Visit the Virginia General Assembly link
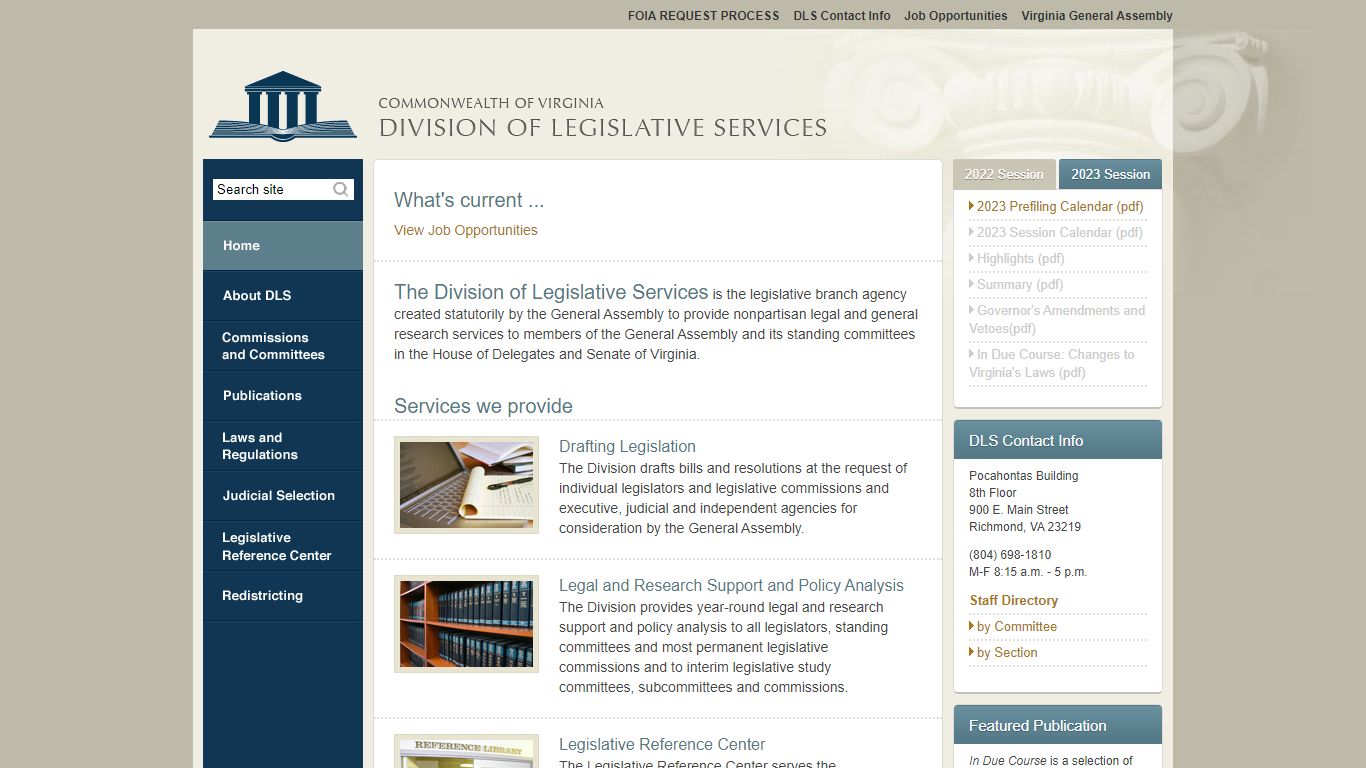Image resolution: width=1366 pixels, height=768 pixels. (x=1097, y=16)
